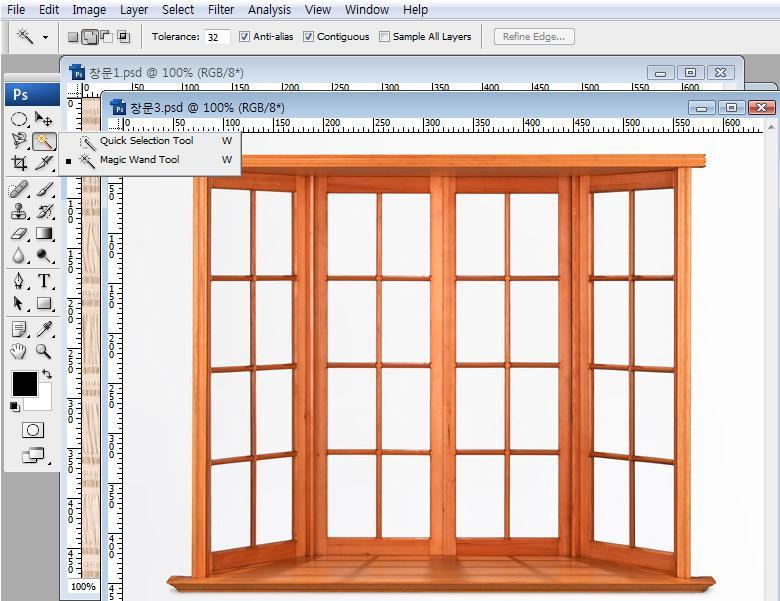
Task: Click the Refine Edge button
Action: pos(534,37)
